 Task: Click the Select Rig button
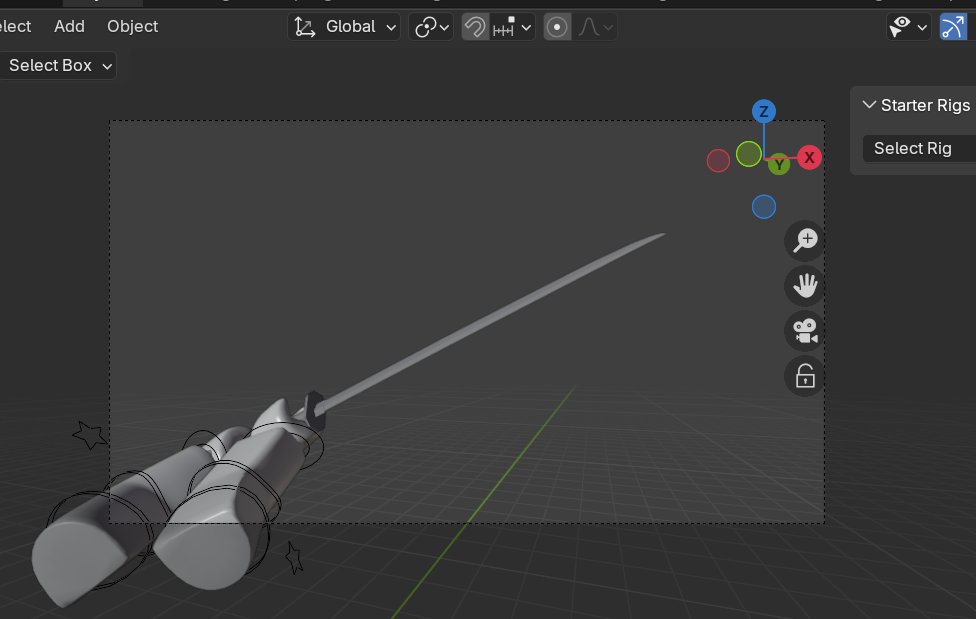[x=919, y=148]
